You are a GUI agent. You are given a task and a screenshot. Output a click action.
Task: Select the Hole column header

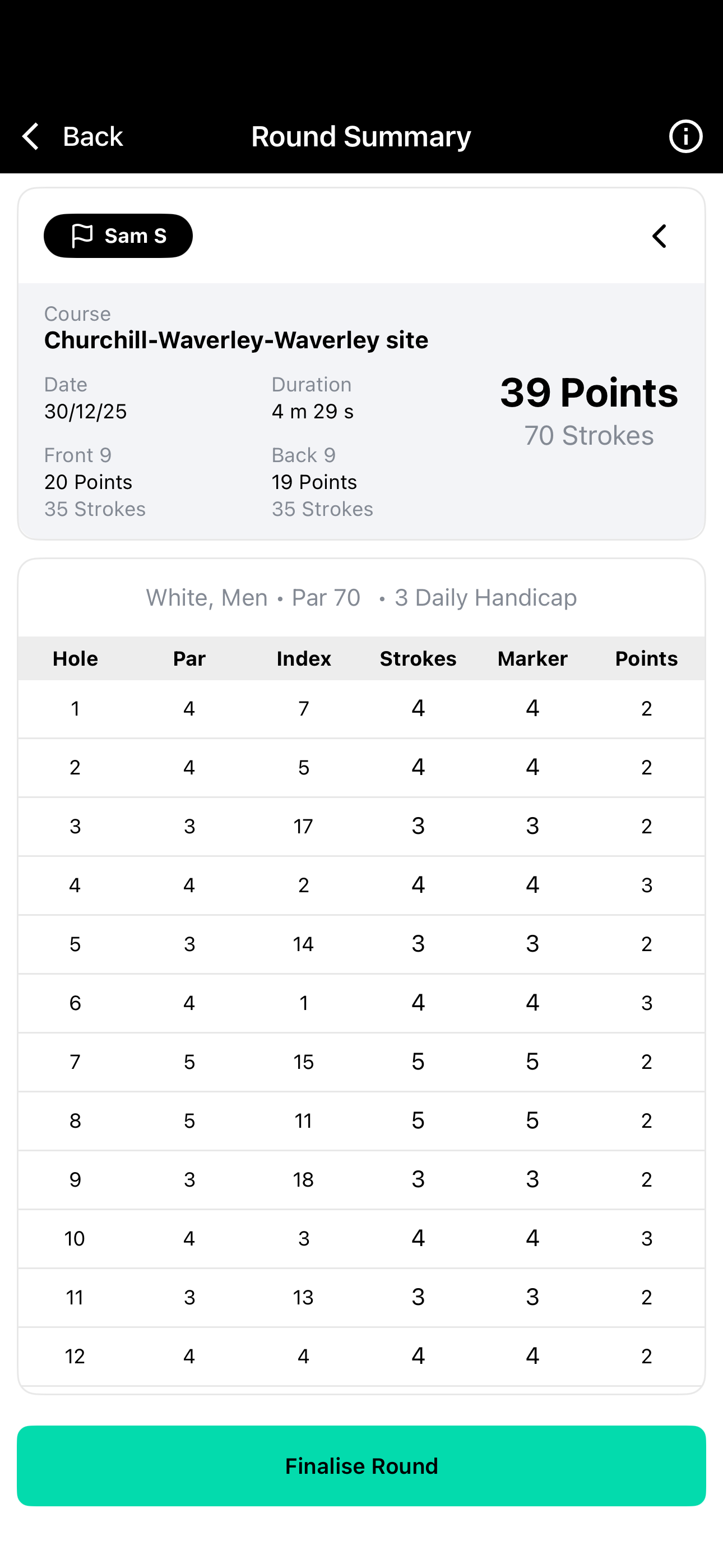click(x=76, y=658)
